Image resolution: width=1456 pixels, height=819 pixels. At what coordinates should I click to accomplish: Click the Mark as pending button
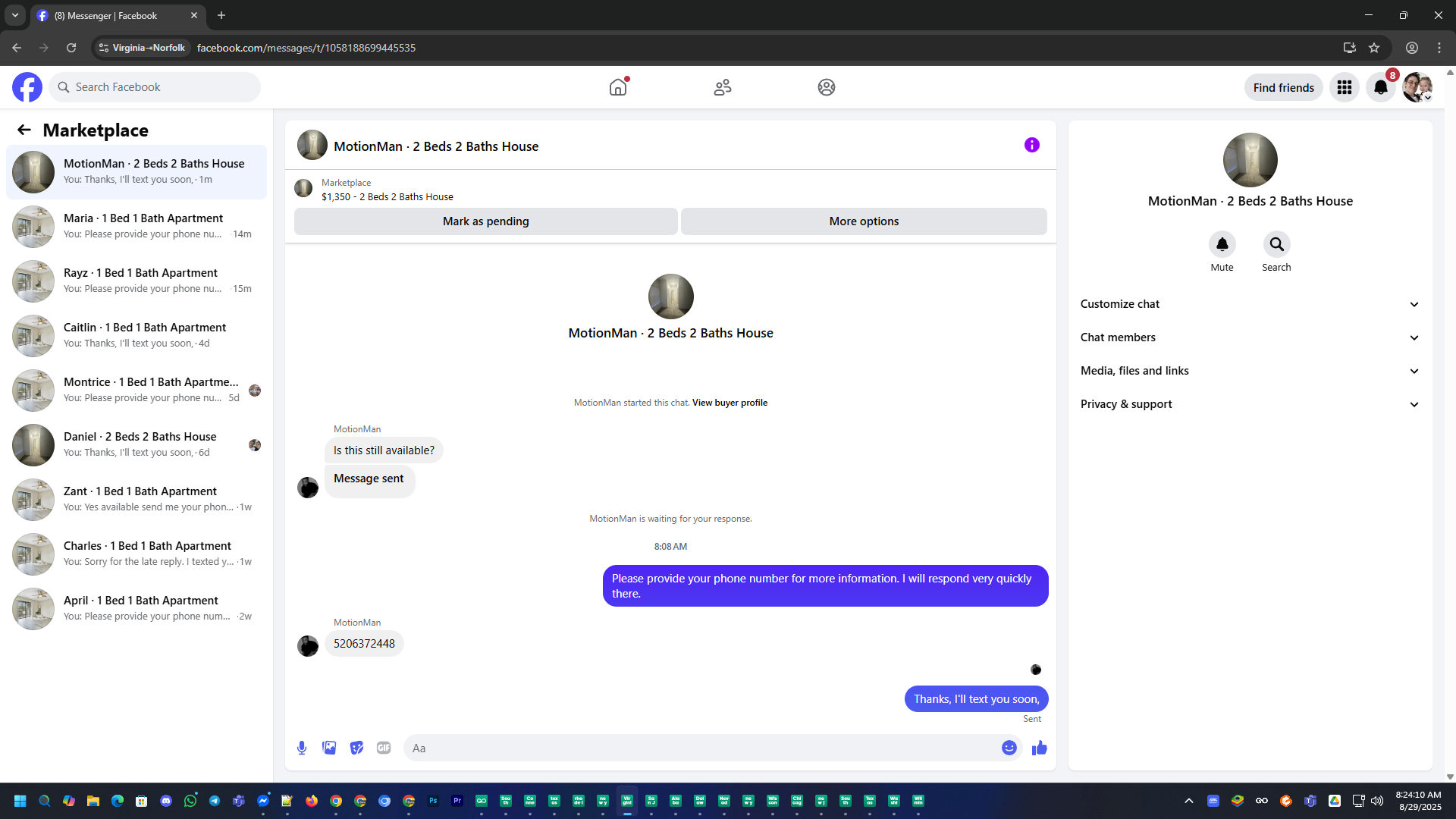pyautogui.click(x=485, y=221)
